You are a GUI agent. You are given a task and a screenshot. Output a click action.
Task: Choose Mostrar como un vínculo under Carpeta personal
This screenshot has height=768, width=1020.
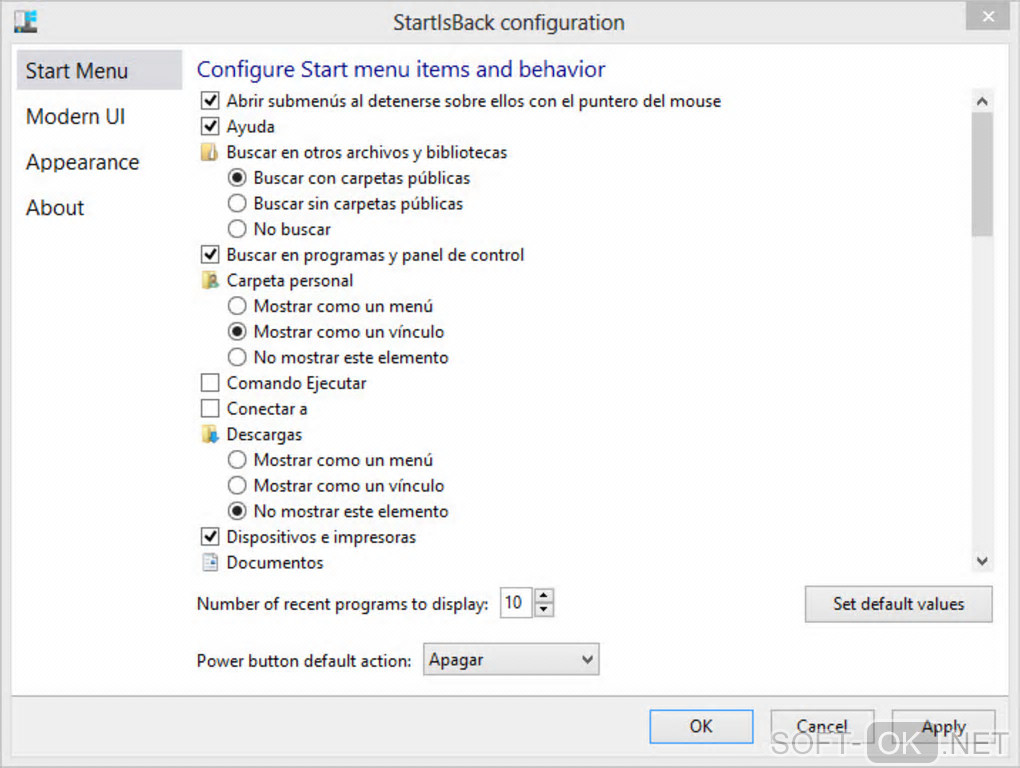coord(237,332)
